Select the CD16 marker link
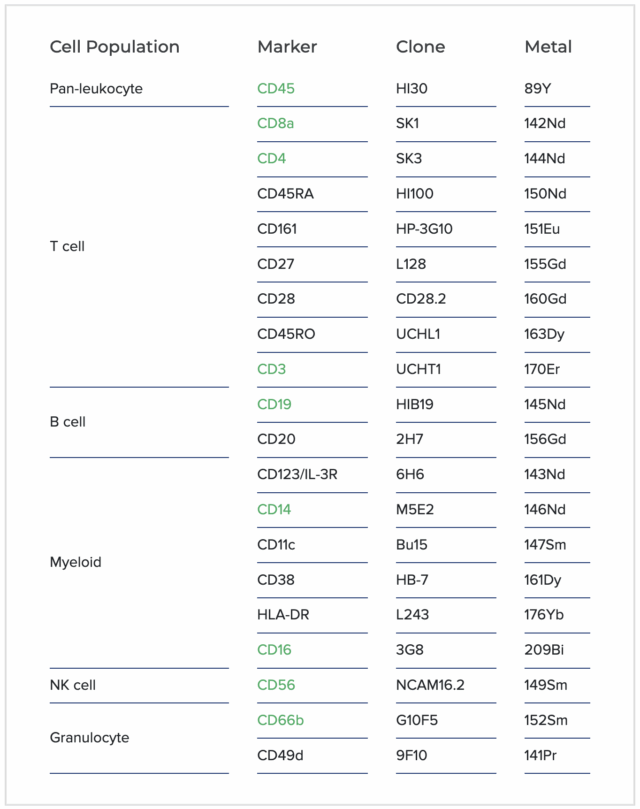The height and width of the screenshot is (809, 640). pos(274,650)
